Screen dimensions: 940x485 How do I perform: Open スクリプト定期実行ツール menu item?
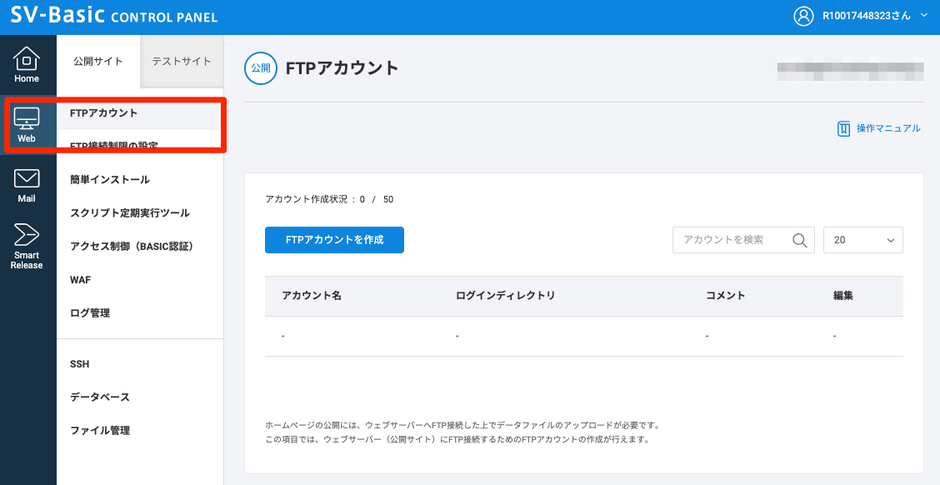(130, 213)
